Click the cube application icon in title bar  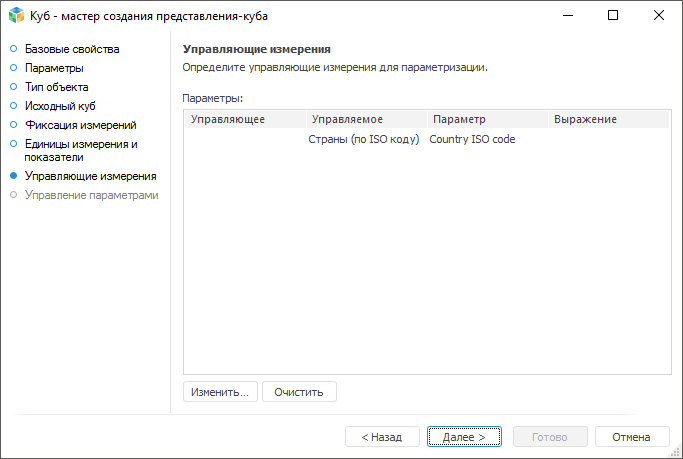click(16, 16)
